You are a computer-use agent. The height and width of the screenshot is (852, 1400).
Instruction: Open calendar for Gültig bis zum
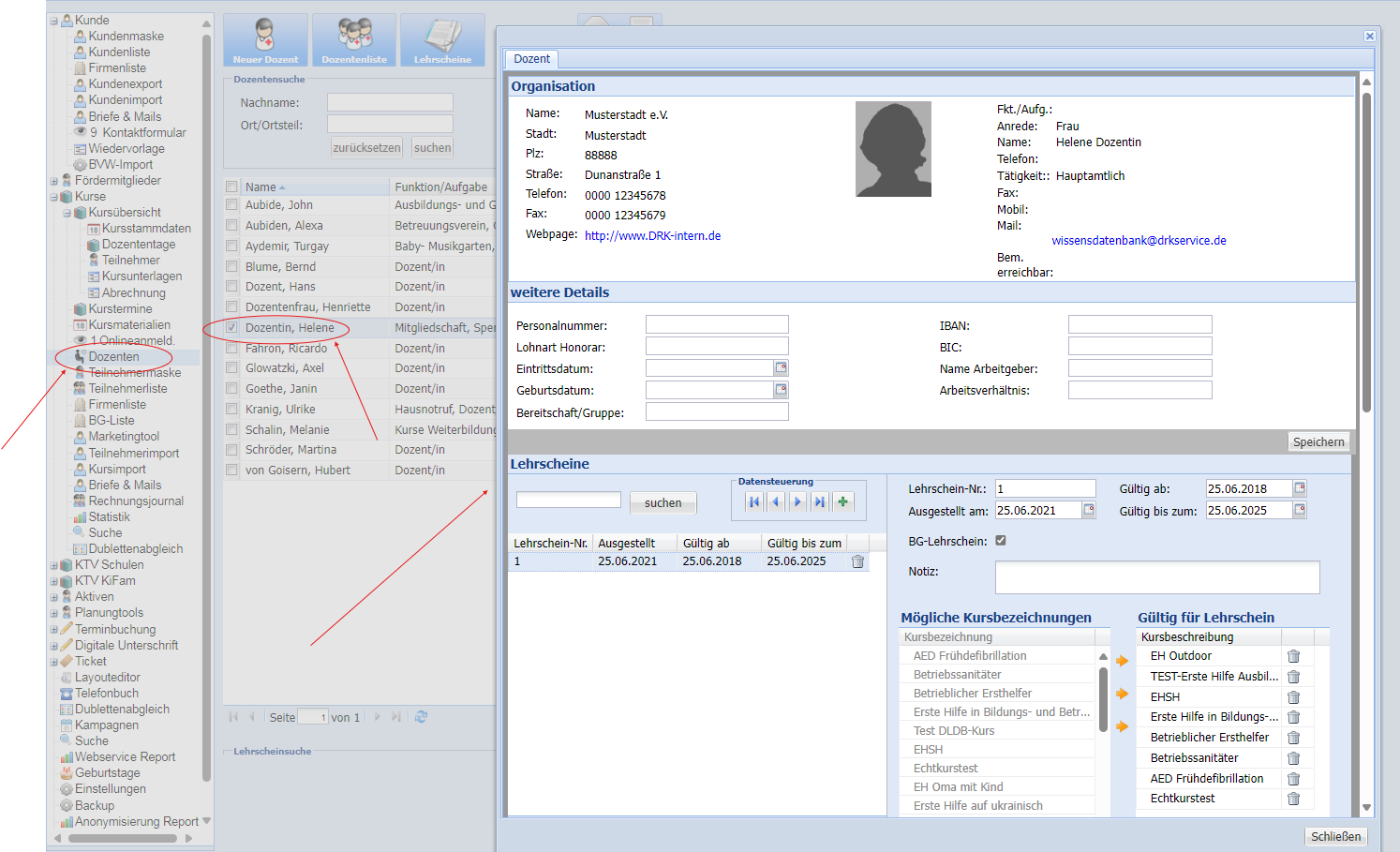[x=1300, y=510]
